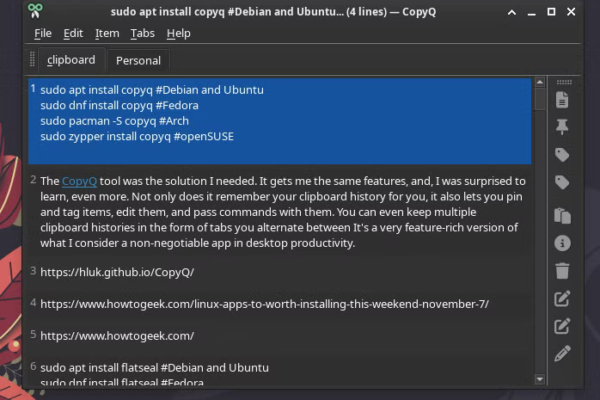Click the upper tag icon in sidebar
This screenshot has height=400, width=600.
(562, 155)
